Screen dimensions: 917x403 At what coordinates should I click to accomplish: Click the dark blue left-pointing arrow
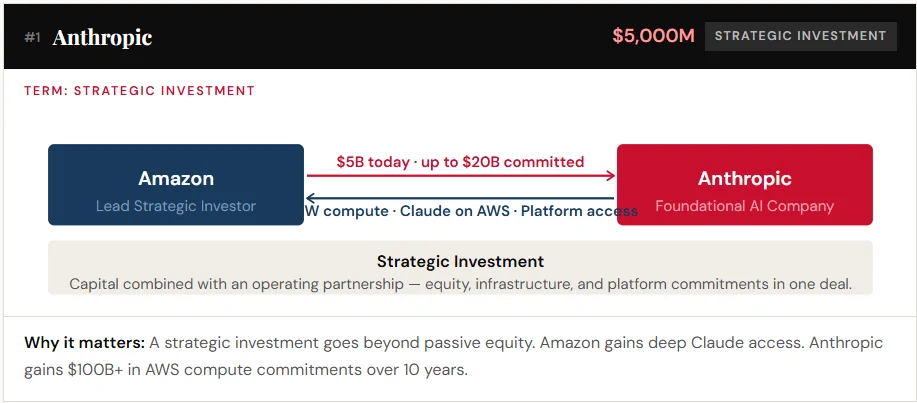pyautogui.click(x=460, y=197)
